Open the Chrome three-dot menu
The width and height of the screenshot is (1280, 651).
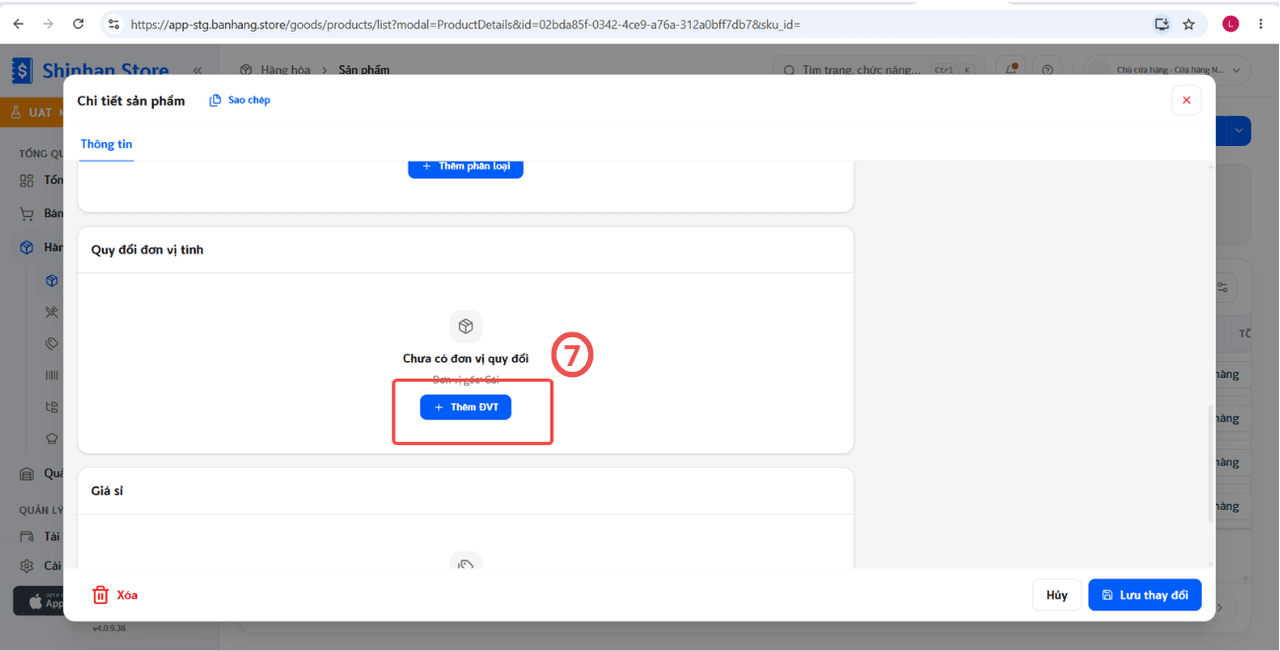(1261, 24)
